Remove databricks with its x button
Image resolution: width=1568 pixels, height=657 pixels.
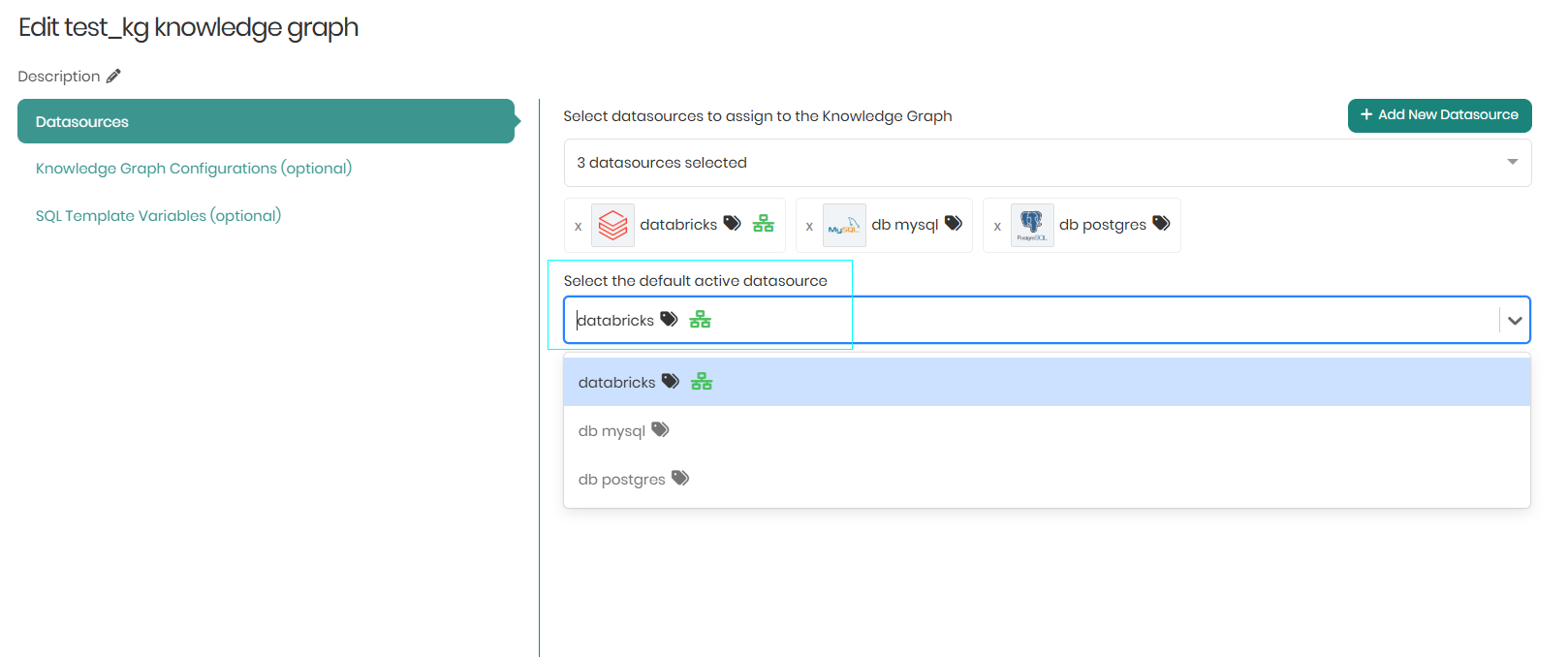point(579,226)
